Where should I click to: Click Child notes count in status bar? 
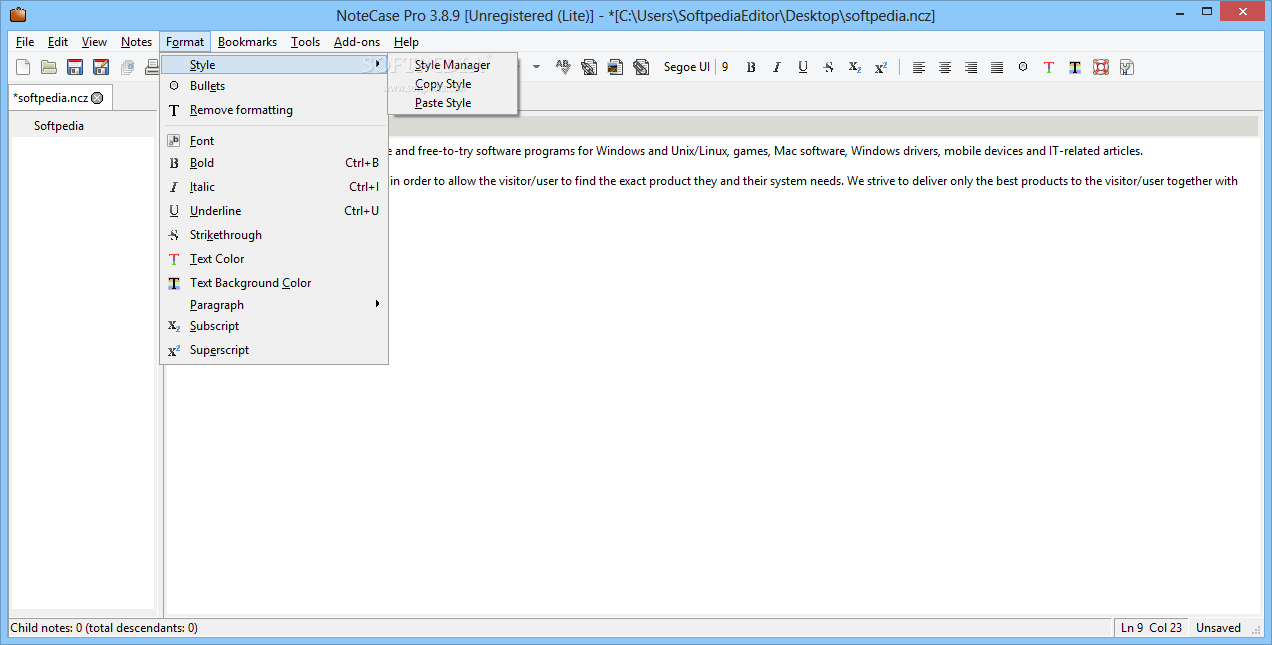tap(104, 628)
